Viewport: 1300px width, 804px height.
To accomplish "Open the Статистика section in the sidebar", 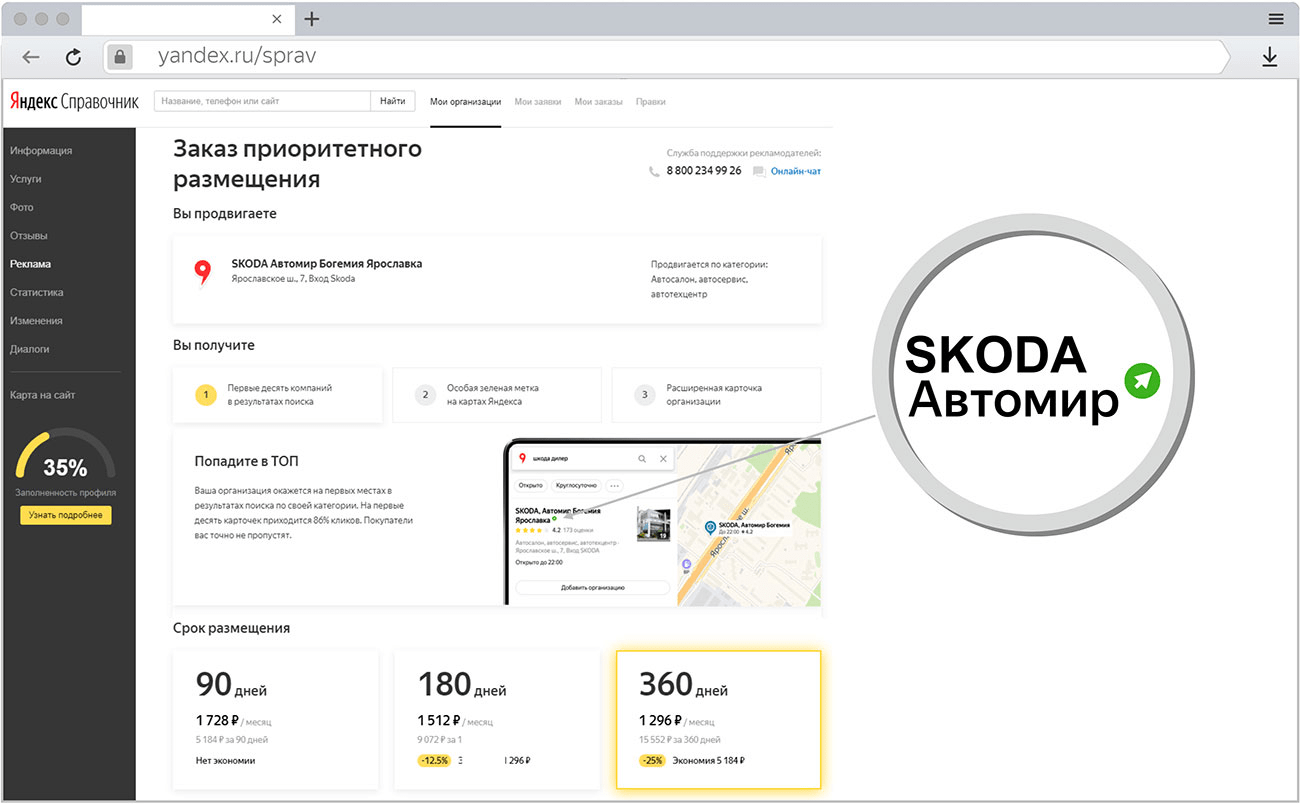I will click(x=38, y=292).
